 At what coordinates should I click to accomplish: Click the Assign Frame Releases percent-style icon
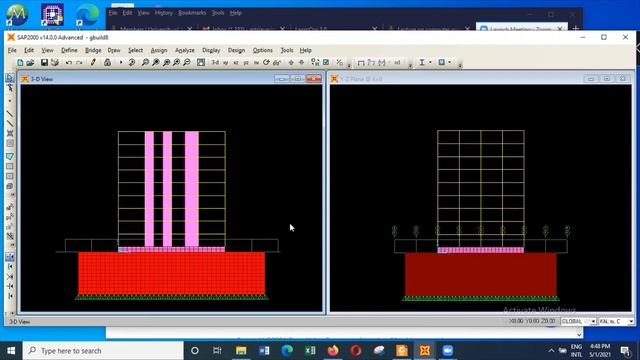click(340, 62)
